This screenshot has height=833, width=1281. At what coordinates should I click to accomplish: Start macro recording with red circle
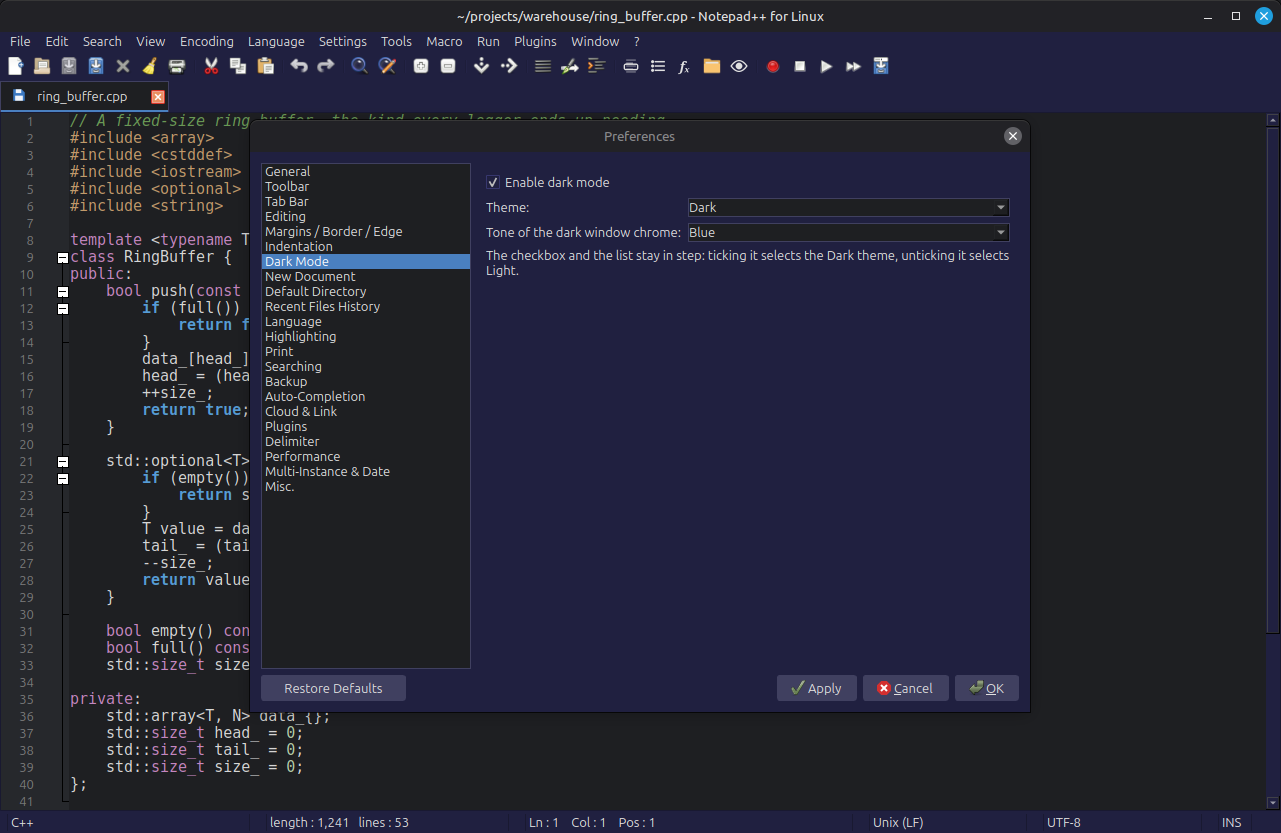(773, 66)
